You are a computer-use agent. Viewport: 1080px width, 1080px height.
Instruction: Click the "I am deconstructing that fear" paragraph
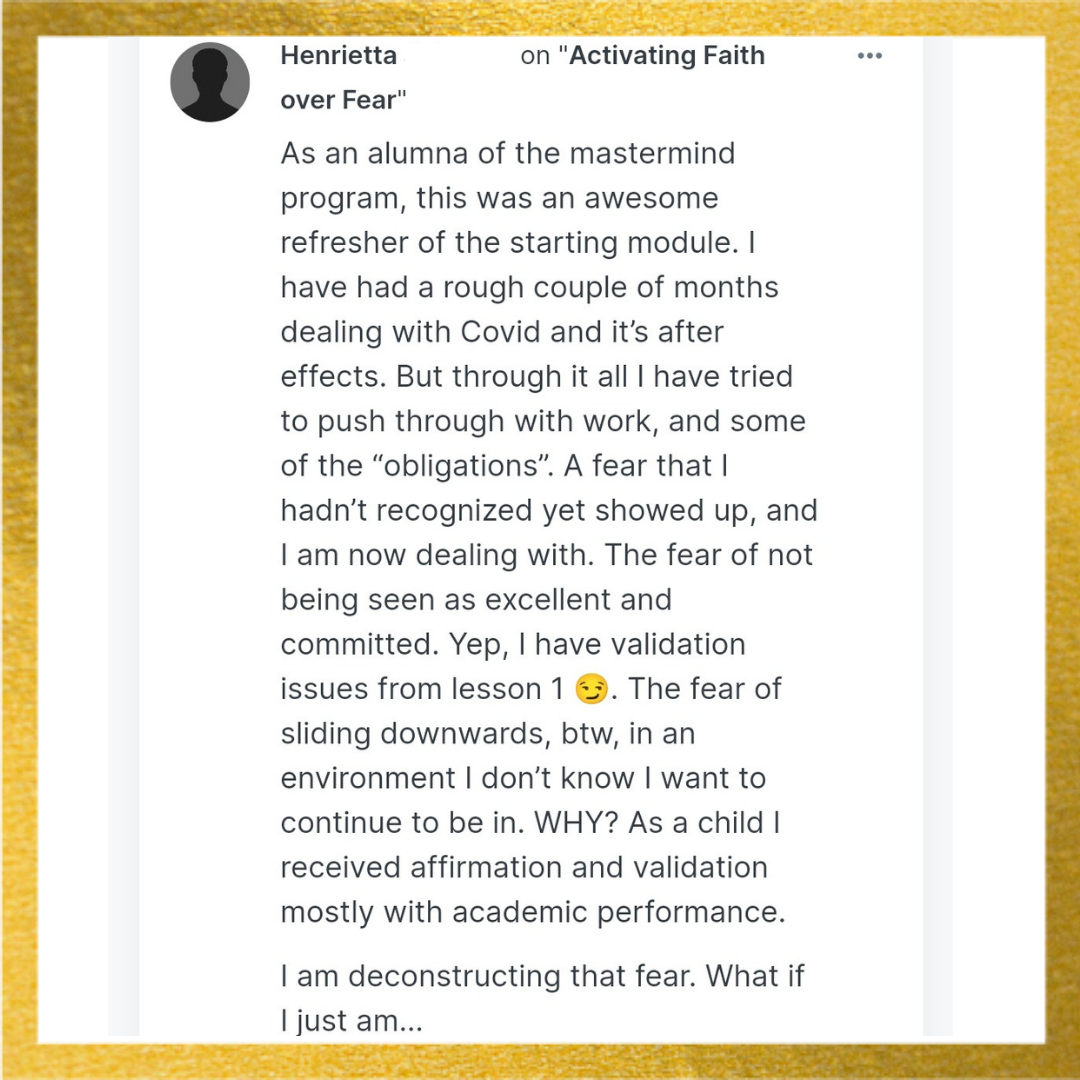click(x=542, y=998)
